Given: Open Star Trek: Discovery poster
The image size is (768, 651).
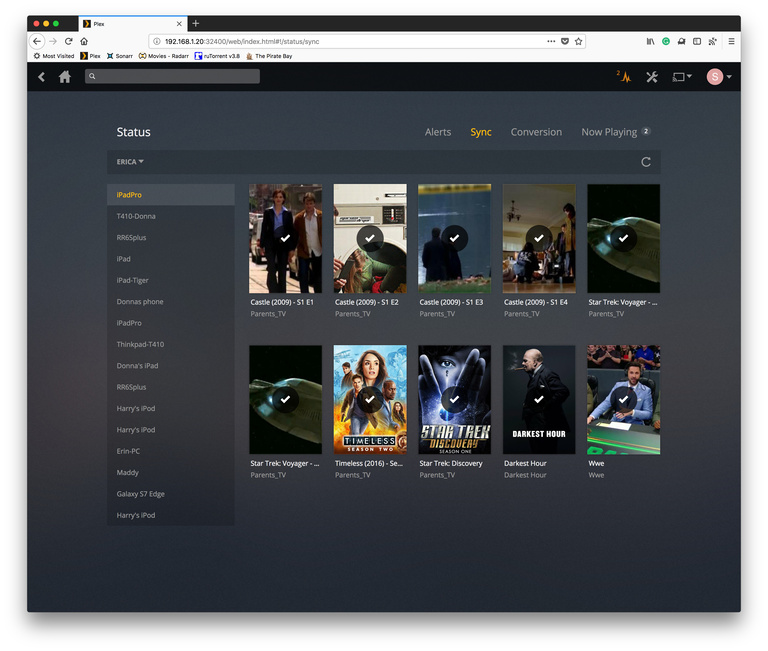Looking at the screenshot, I should 455,400.
